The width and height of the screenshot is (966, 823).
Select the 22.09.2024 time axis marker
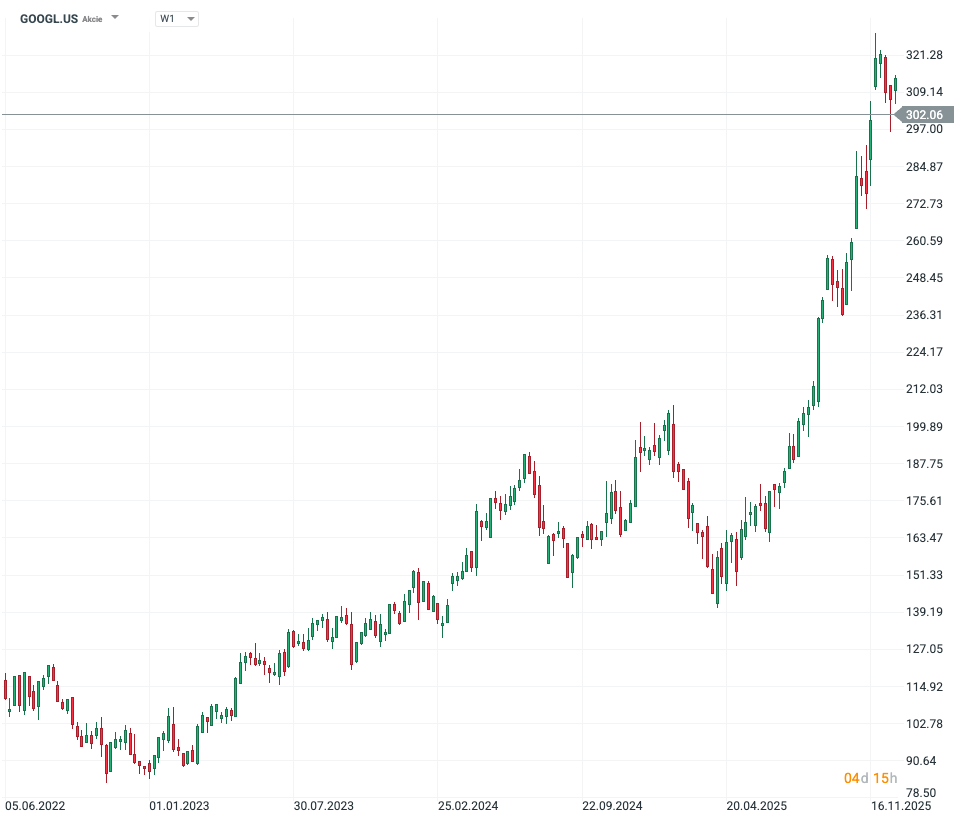point(612,805)
